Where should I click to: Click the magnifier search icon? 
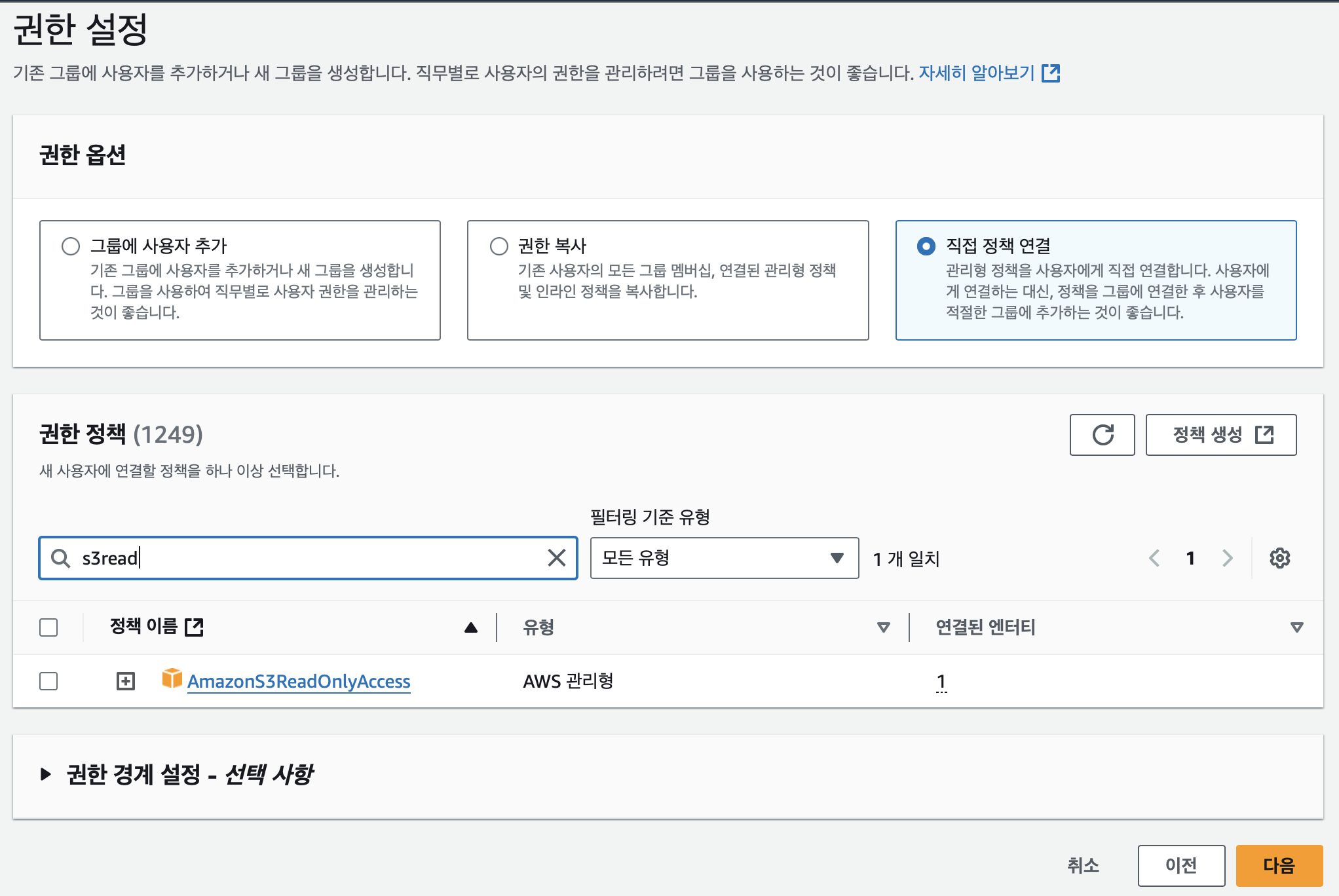60,558
